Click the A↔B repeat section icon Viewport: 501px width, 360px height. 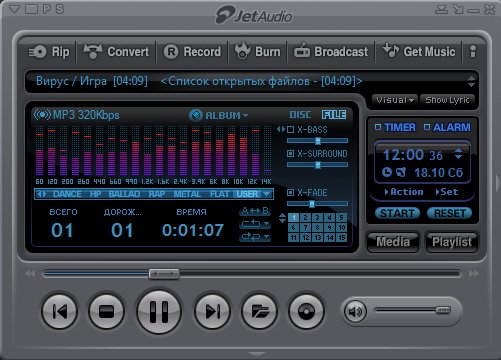(x=255, y=211)
